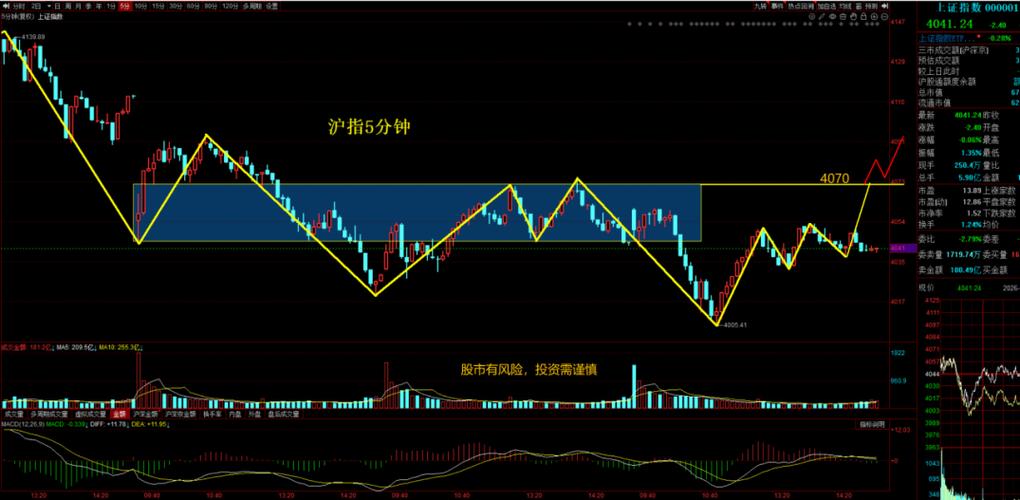1020x500 pixels.
Task: Select the 10分 period tab
Action: pyautogui.click(x=141, y=6)
